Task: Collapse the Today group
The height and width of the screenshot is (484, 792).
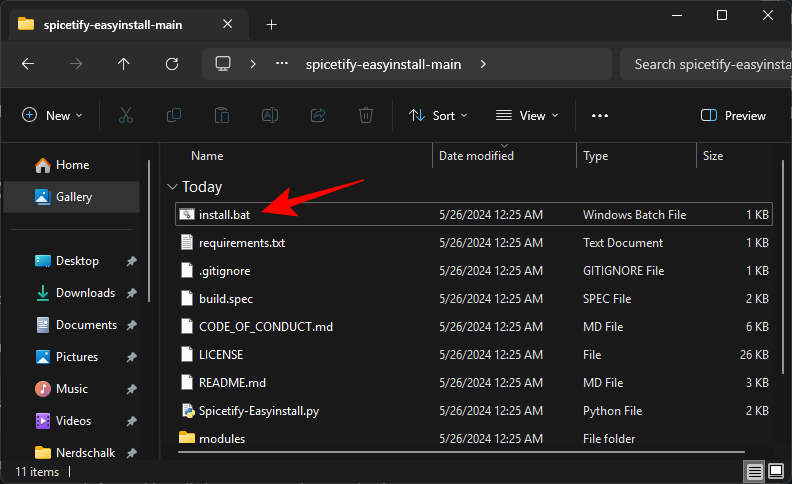Action: [x=172, y=187]
